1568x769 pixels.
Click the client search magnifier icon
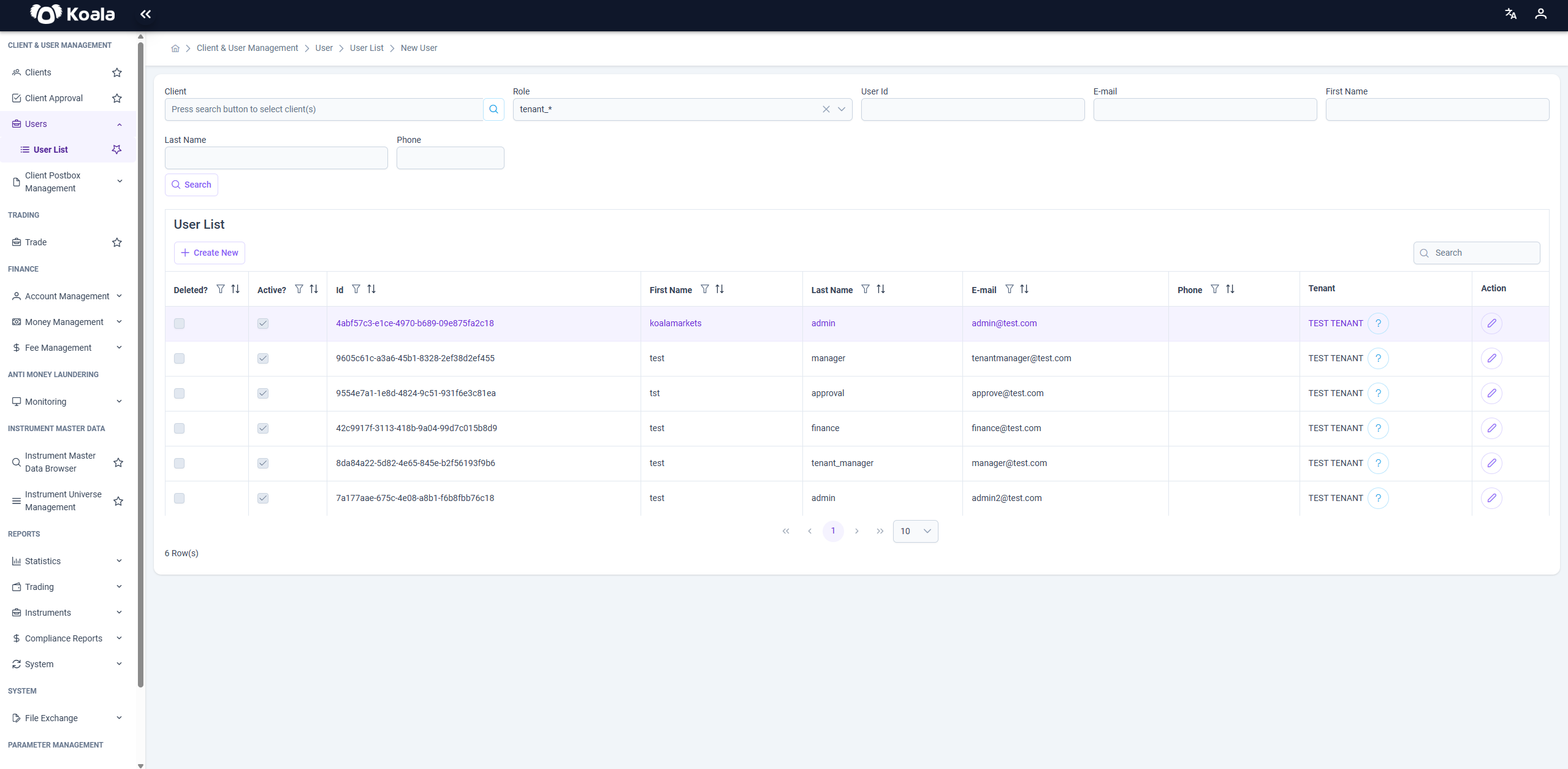(493, 109)
